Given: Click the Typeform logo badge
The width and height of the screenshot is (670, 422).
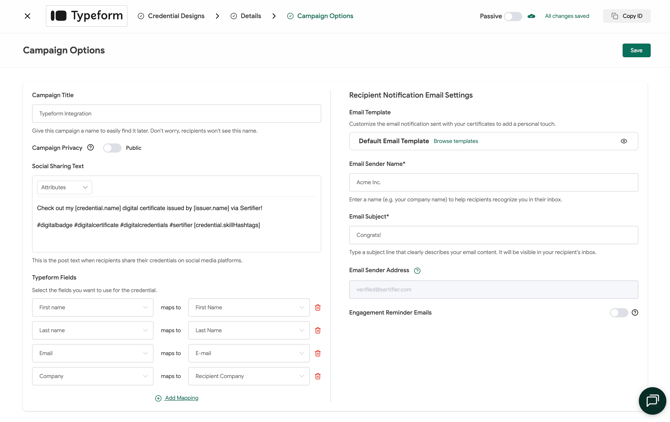Looking at the screenshot, I should point(87,16).
